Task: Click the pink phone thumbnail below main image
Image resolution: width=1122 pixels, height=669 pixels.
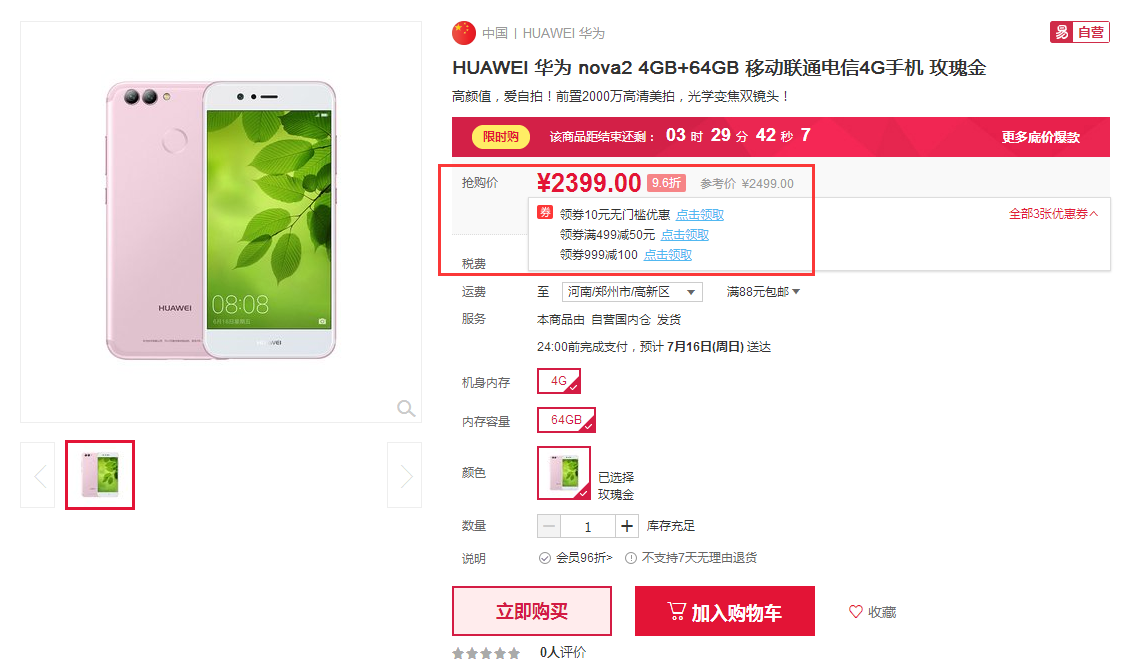Action: 100,475
